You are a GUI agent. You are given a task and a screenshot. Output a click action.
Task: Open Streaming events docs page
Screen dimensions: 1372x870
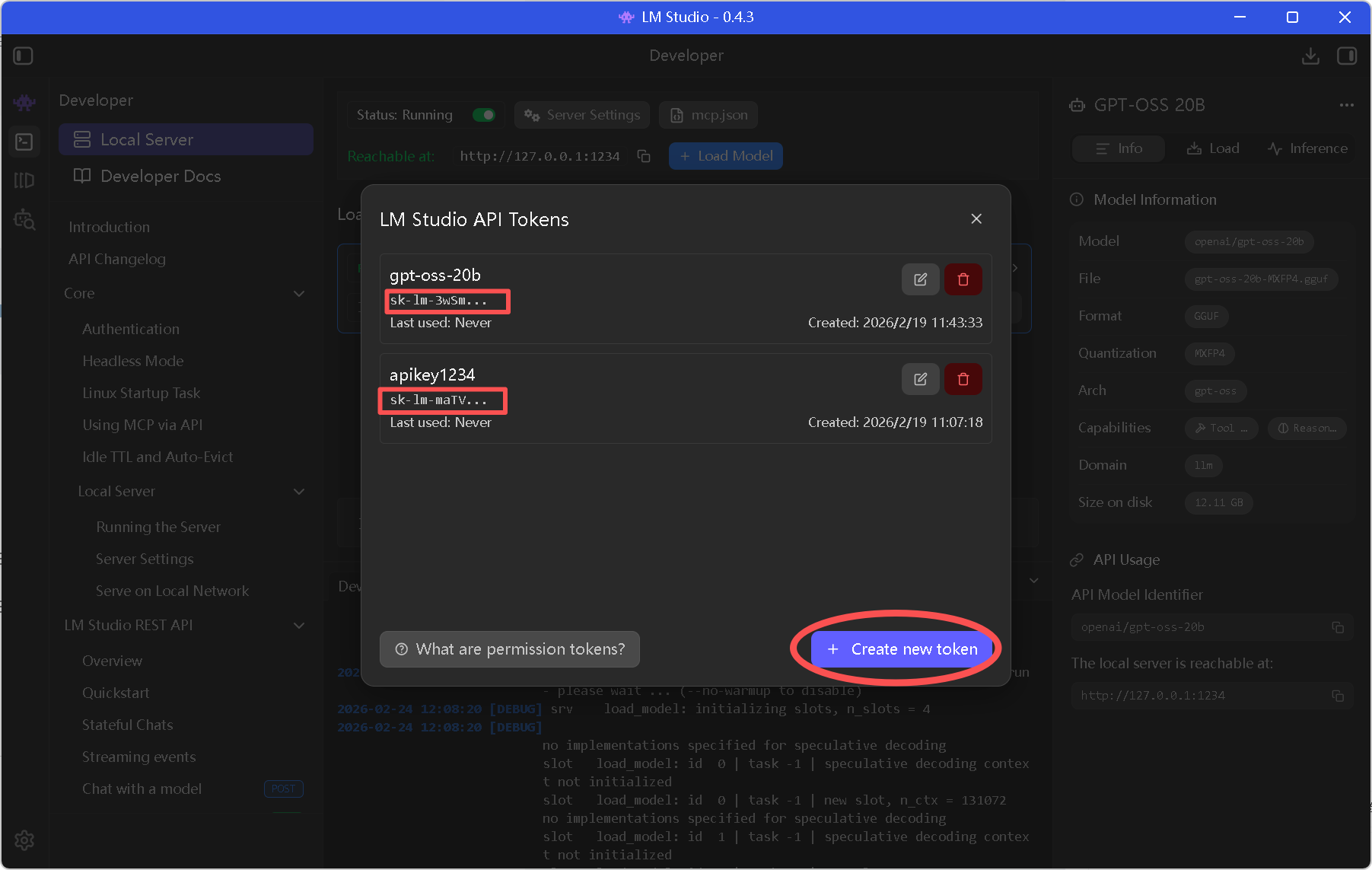(x=139, y=757)
